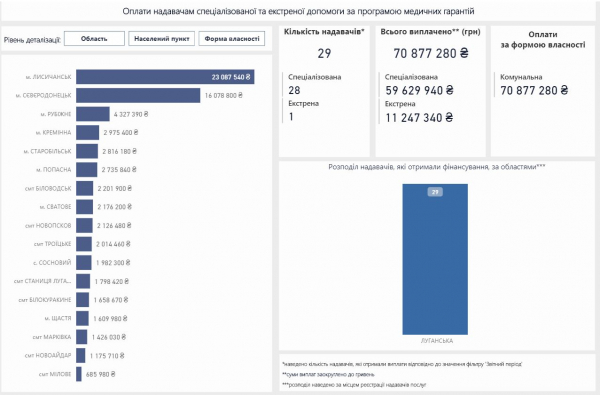Viewport: 600px width, 395px height.
Task: Select the Область detail level button
Action: (x=94, y=39)
